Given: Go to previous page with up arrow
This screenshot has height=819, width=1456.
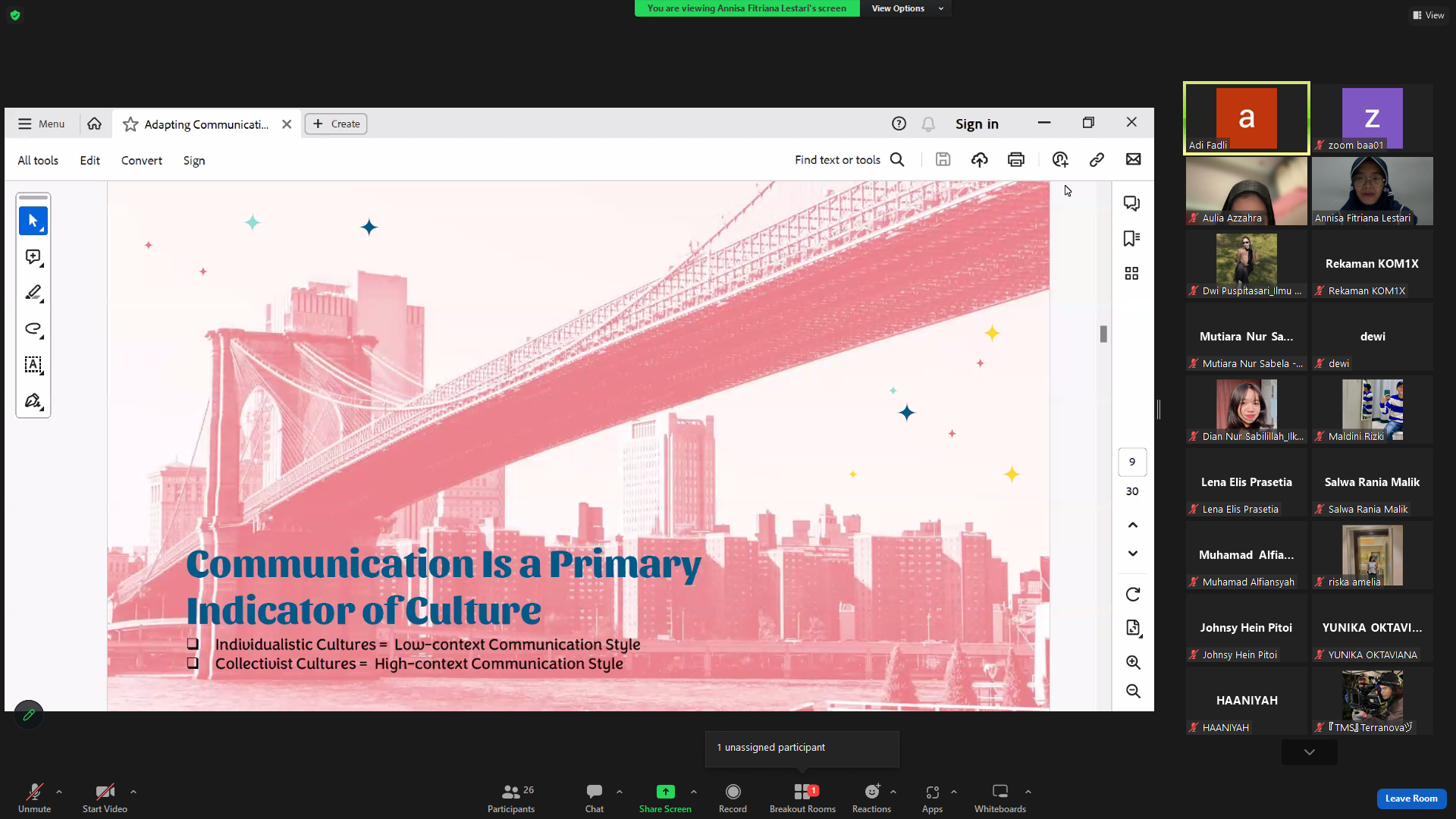Looking at the screenshot, I should tap(1133, 525).
